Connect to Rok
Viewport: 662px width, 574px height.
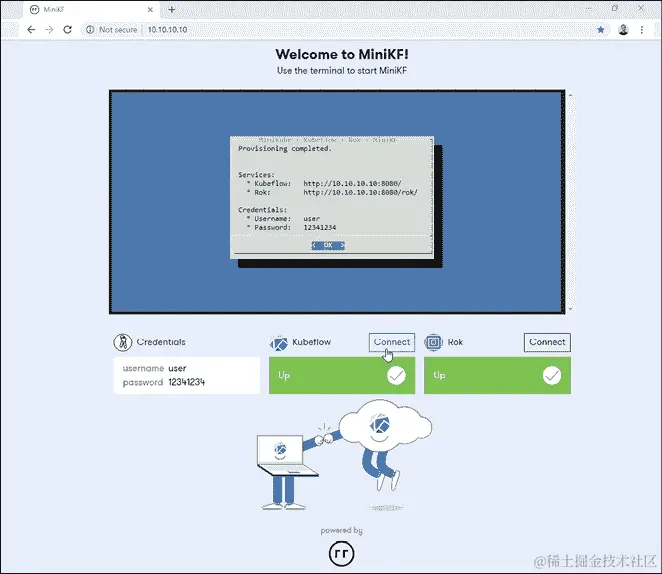click(547, 342)
